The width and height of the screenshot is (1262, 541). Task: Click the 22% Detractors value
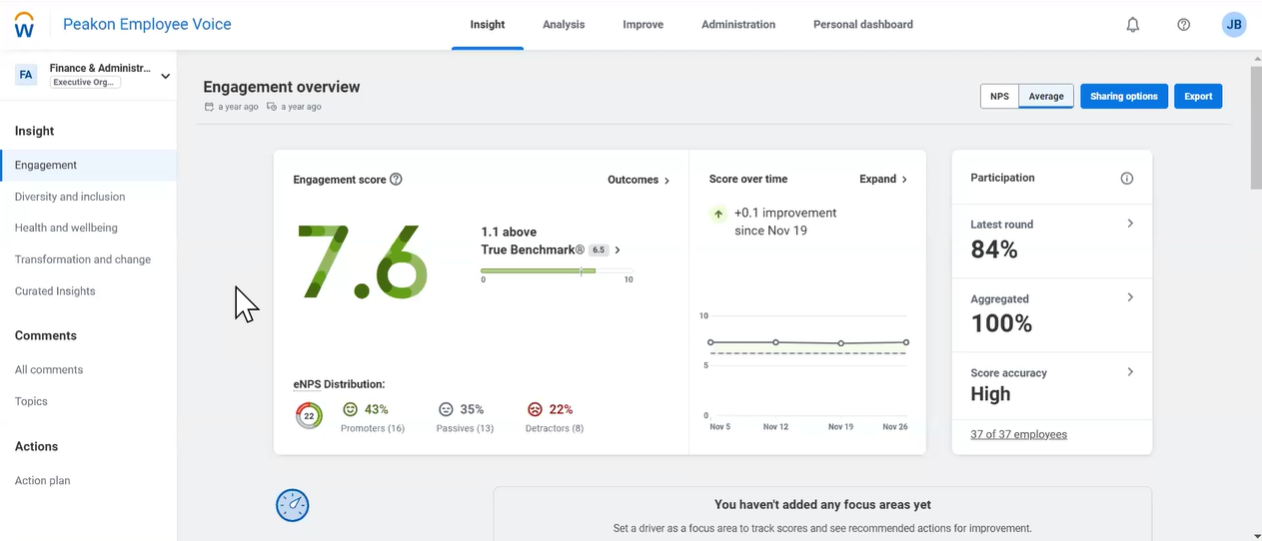(561, 410)
